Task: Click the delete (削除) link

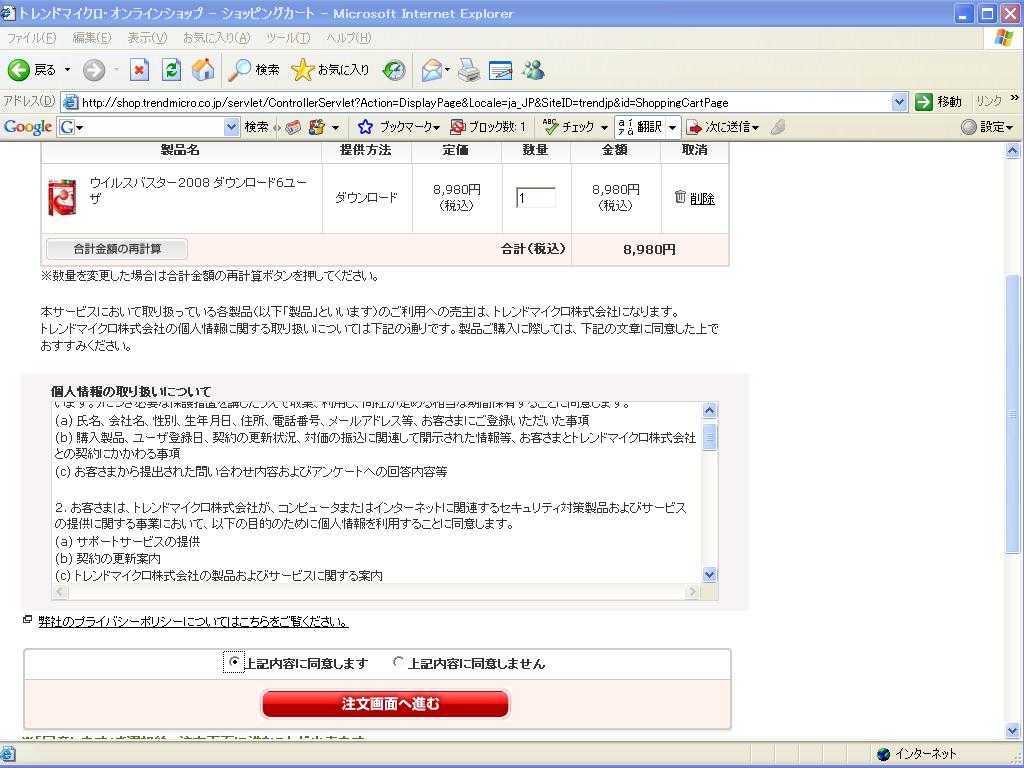Action: click(x=702, y=199)
